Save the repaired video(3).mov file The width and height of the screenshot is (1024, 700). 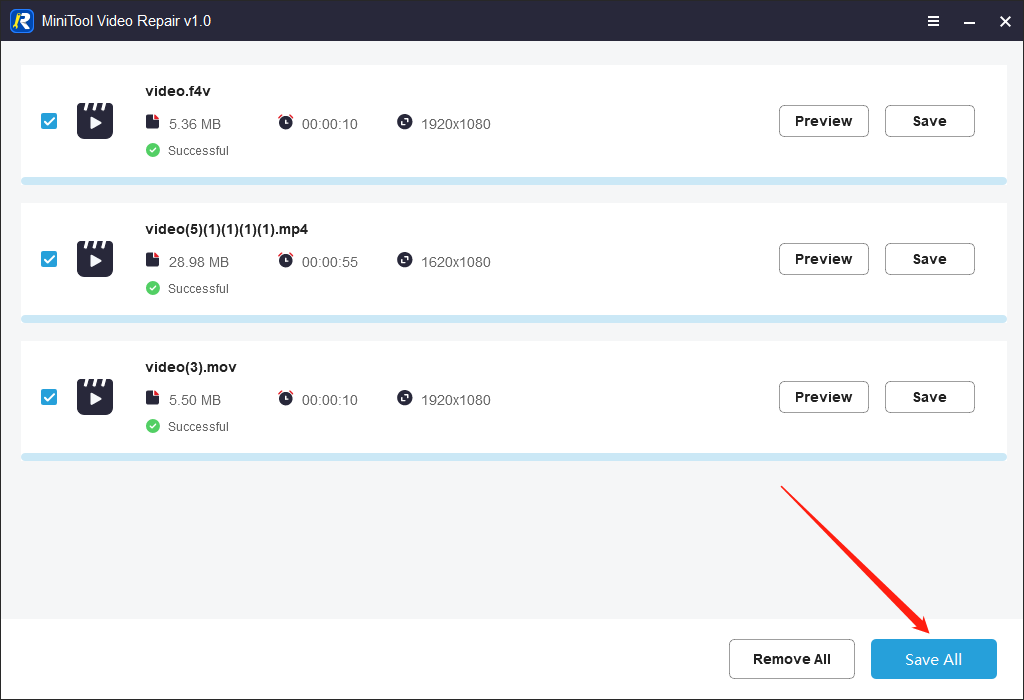pyautogui.click(x=929, y=397)
